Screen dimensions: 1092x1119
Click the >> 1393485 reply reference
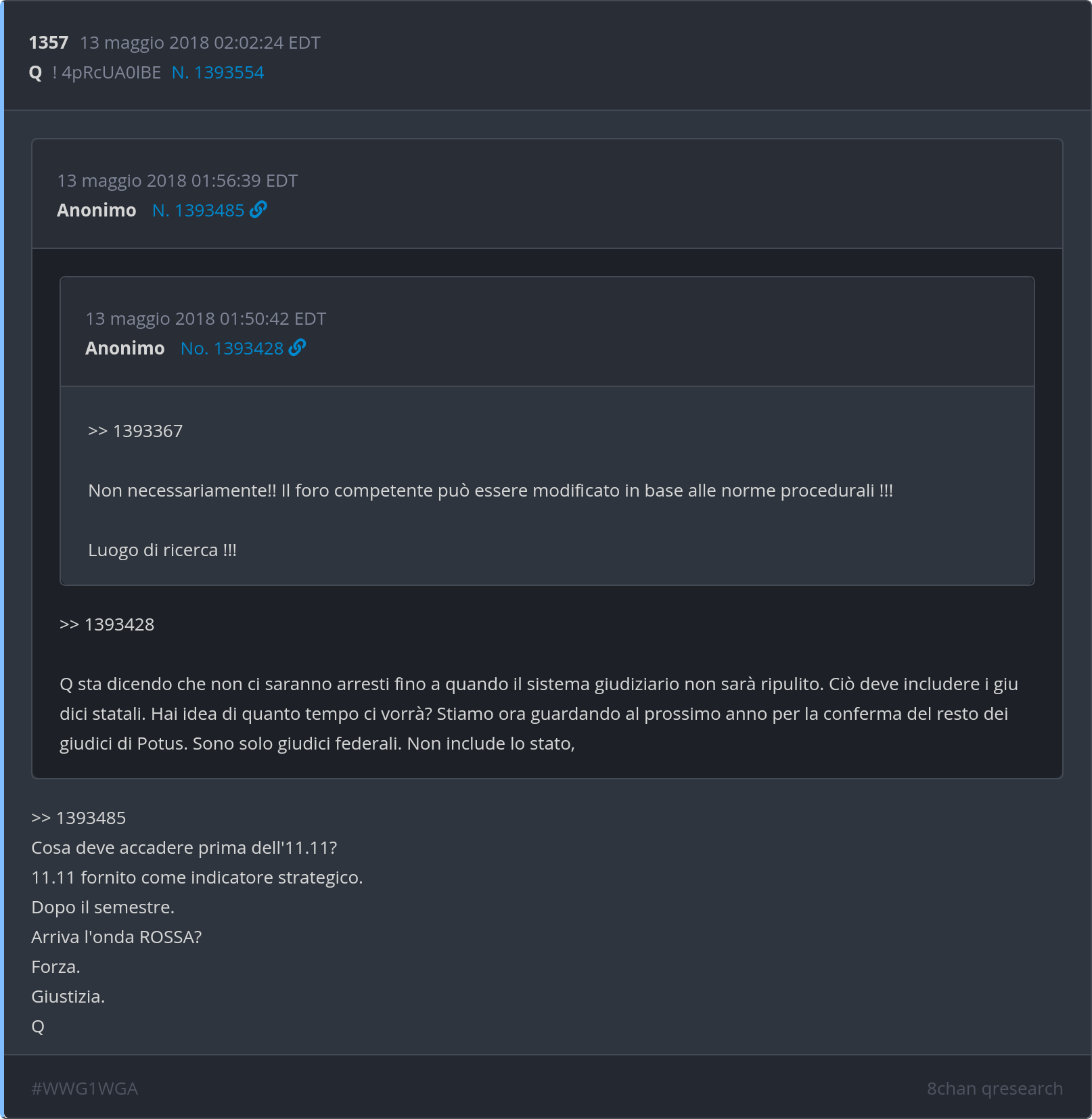tap(78, 818)
